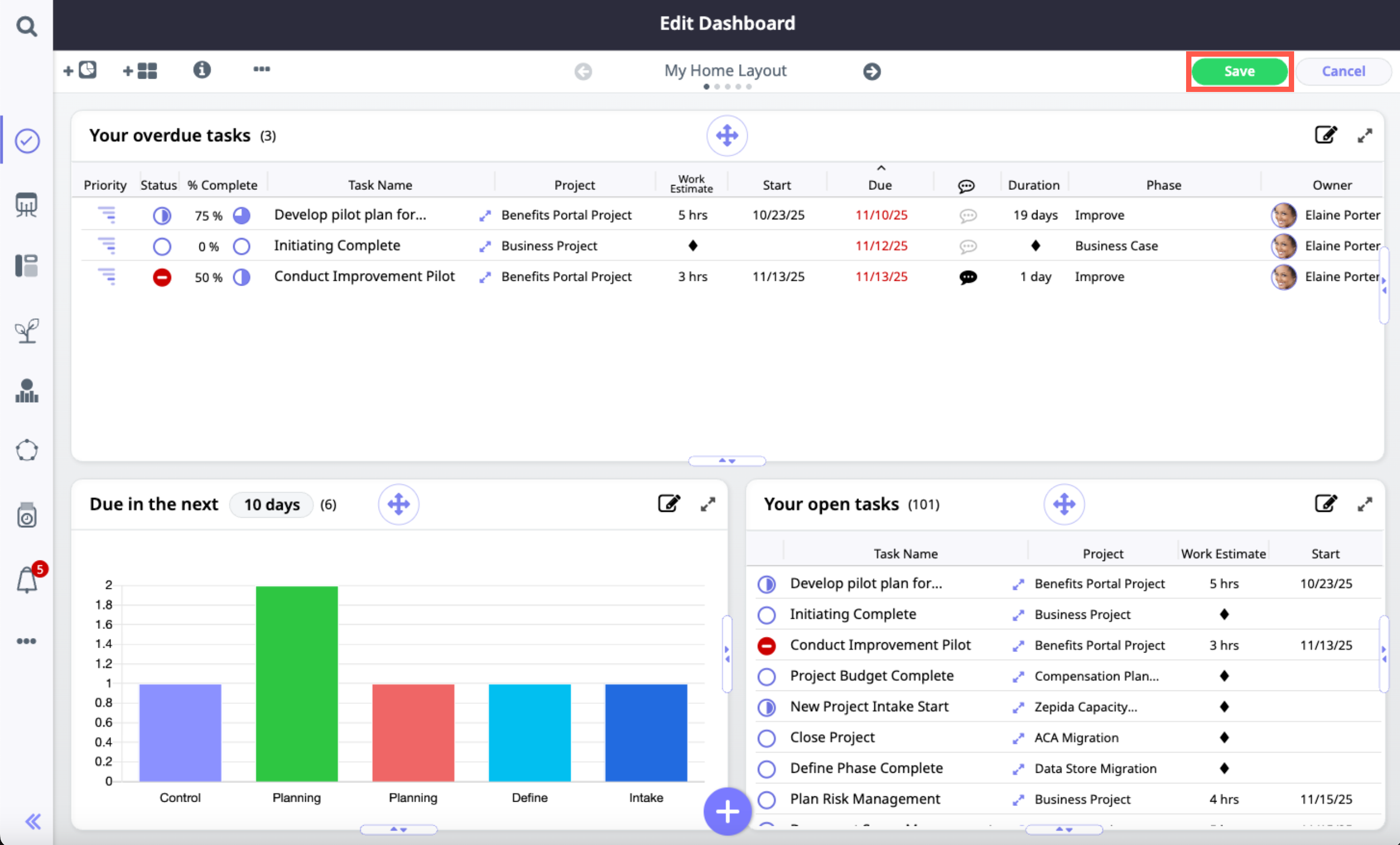
Task: Click the green Planning bar in chart
Action: tap(297, 682)
